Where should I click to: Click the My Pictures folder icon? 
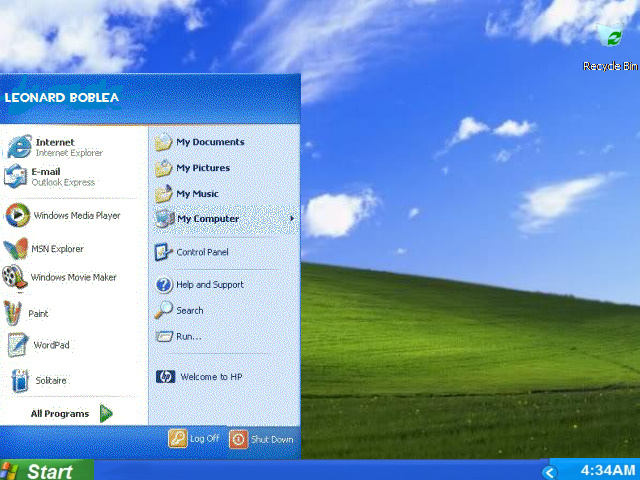click(163, 168)
